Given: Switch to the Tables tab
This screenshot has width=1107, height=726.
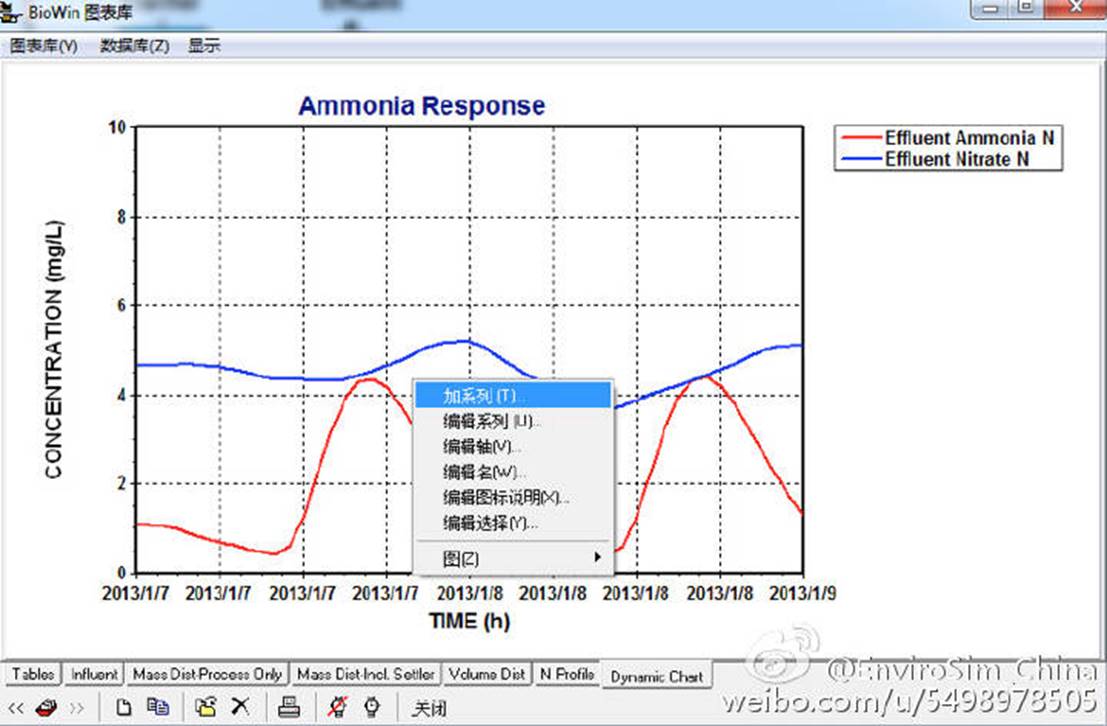Looking at the screenshot, I should point(33,675).
